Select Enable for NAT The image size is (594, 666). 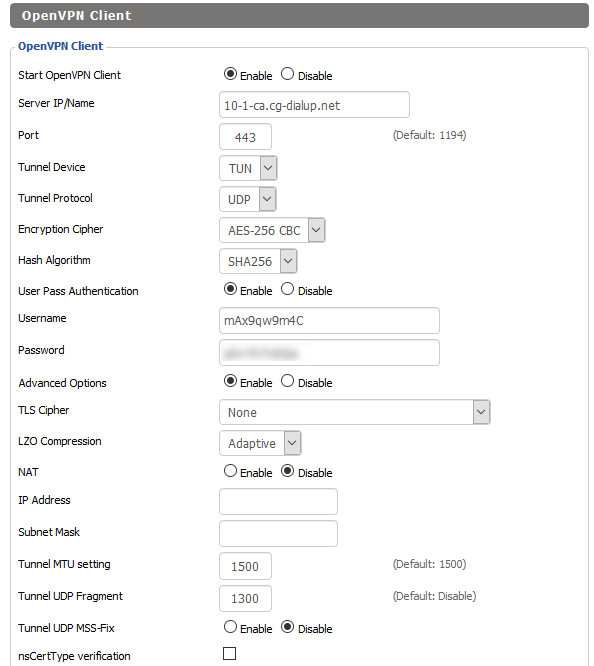(x=230, y=471)
